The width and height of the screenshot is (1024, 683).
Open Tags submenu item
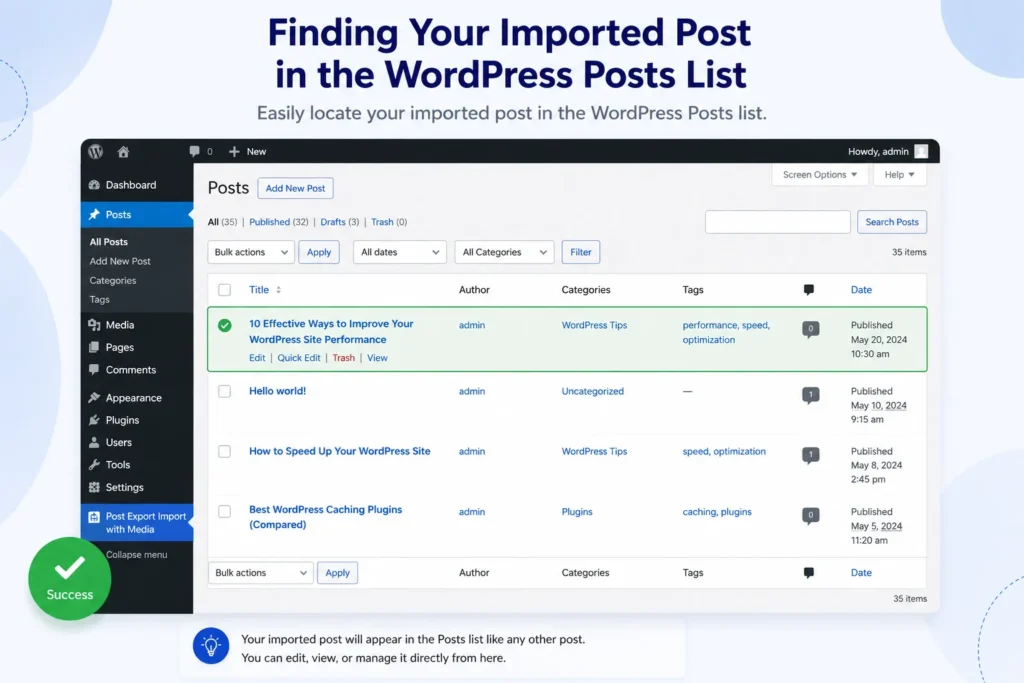(x=99, y=300)
